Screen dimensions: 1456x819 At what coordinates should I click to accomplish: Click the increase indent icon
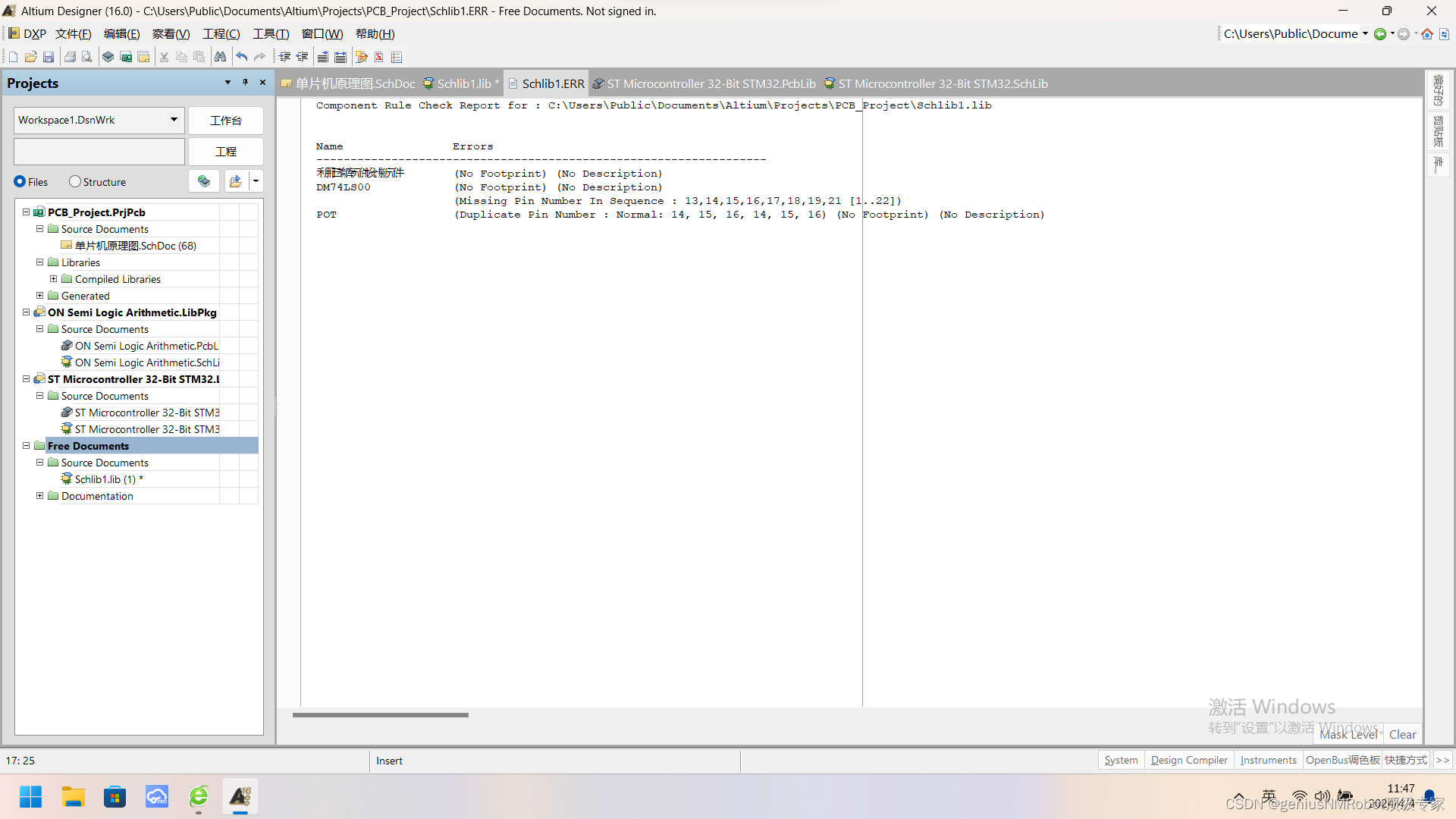pos(284,57)
